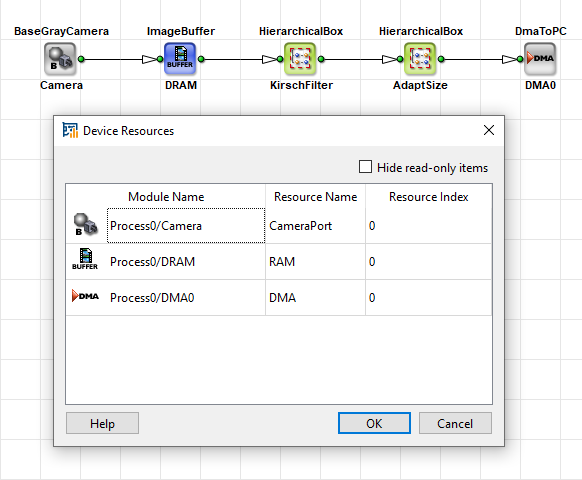Click camera icon in Process0/Camera row

[x=85, y=225]
